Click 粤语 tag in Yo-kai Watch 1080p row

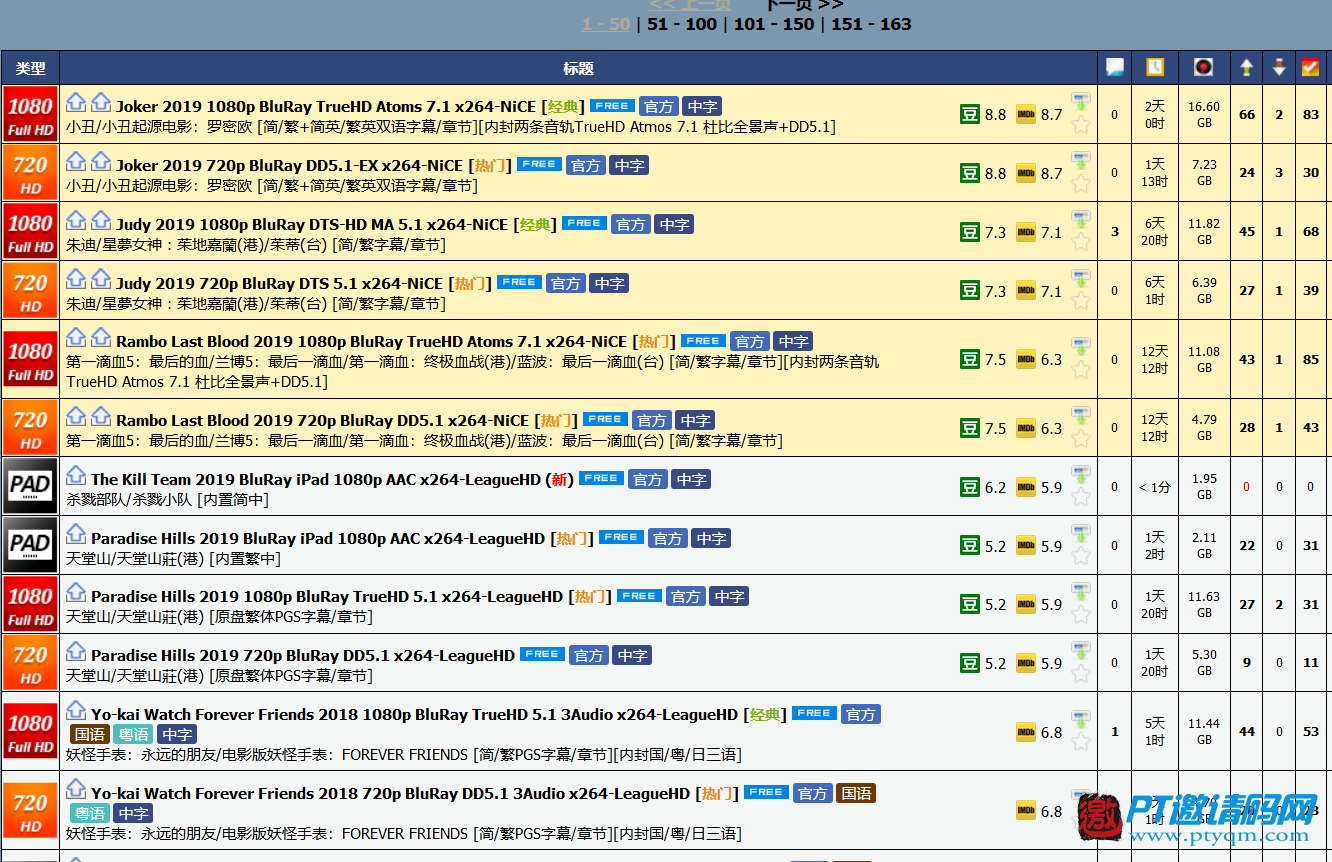[134, 734]
